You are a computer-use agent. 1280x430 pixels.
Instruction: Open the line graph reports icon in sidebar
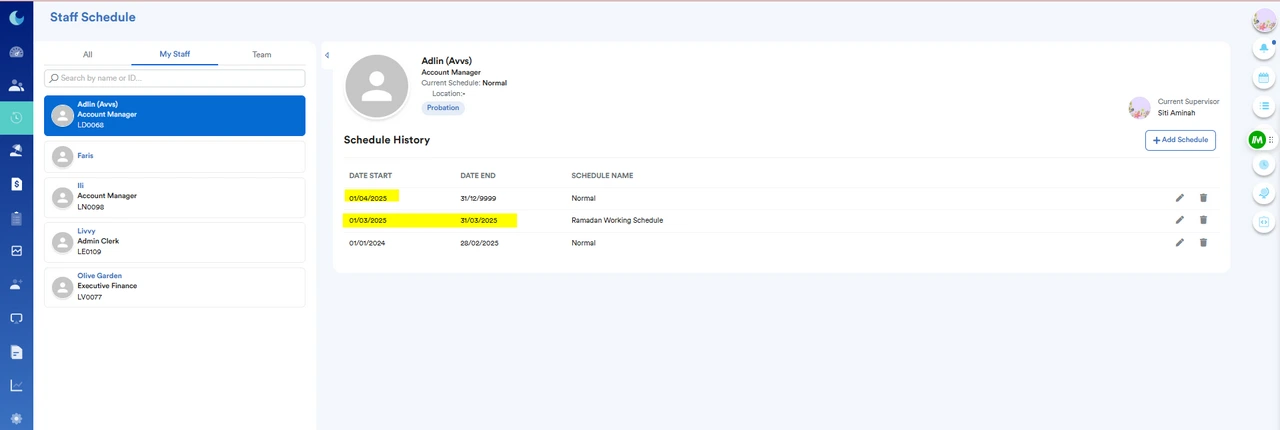16,385
